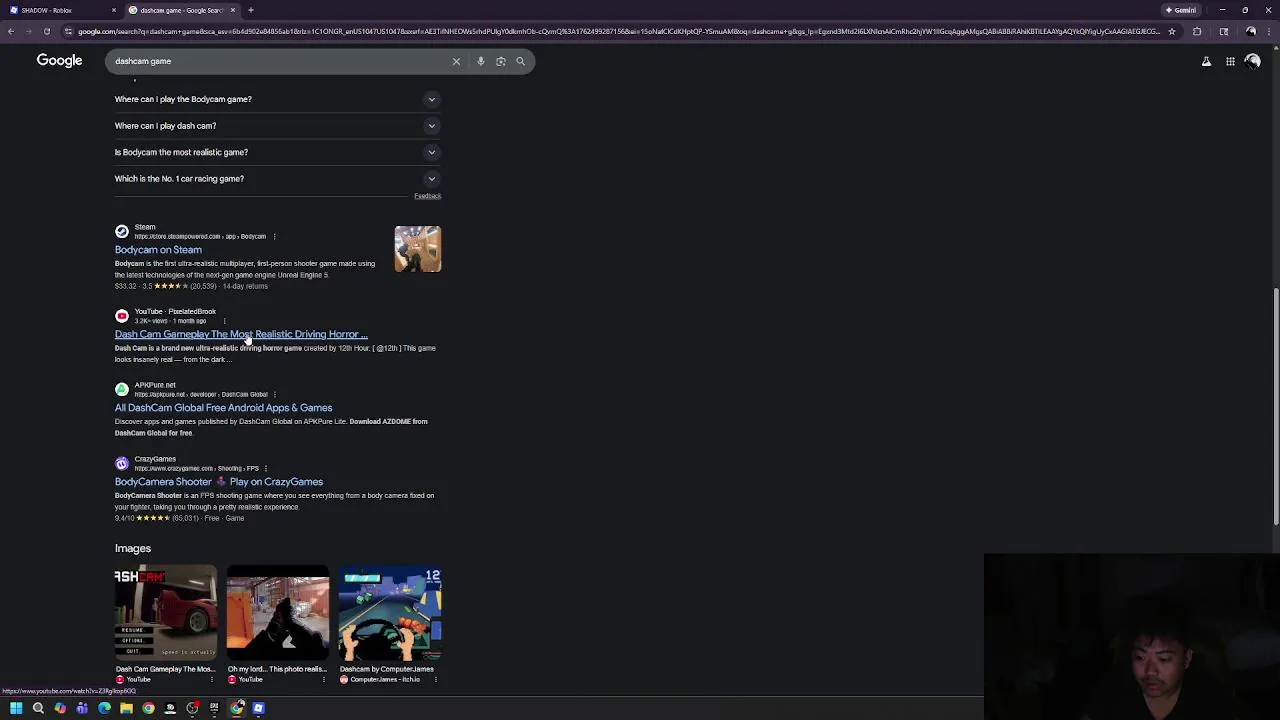Open the Dash Cam Gameplay red car image

tap(165, 612)
